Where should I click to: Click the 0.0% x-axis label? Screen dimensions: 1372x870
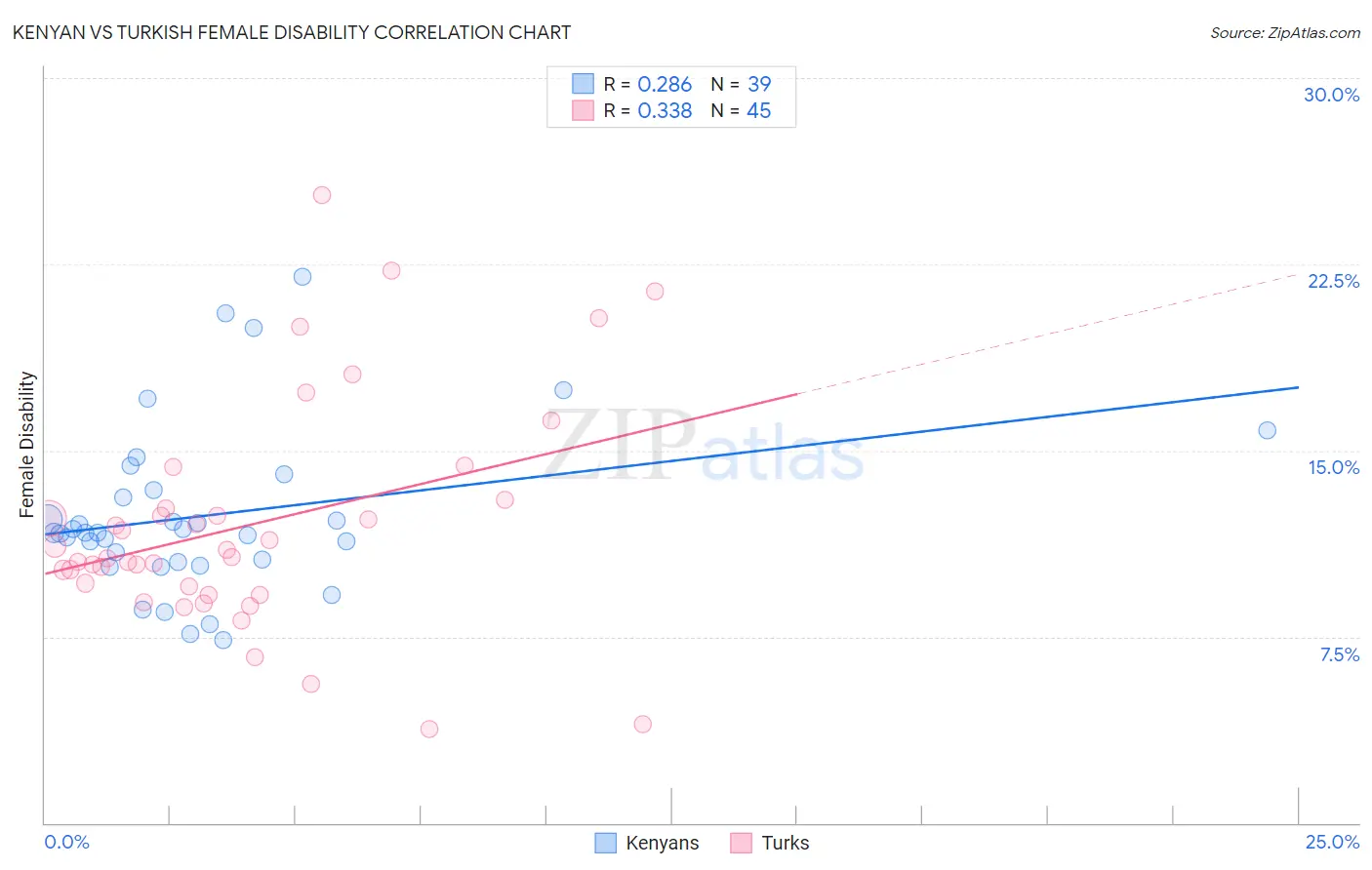pos(67,842)
